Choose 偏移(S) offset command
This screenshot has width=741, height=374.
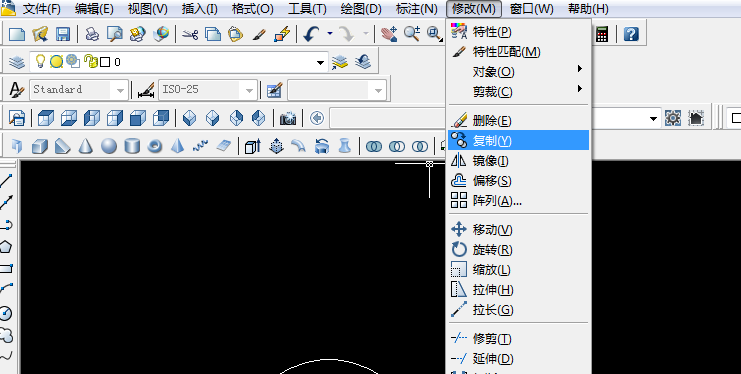click(x=518, y=181)
